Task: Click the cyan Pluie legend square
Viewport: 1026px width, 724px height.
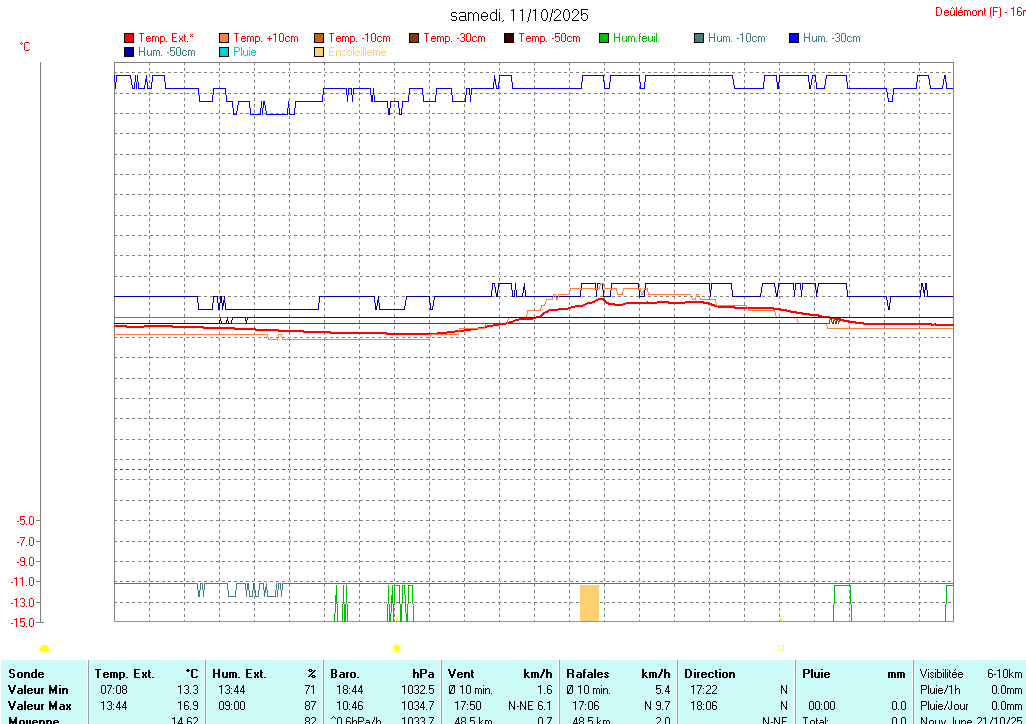Action: [224, 52]
